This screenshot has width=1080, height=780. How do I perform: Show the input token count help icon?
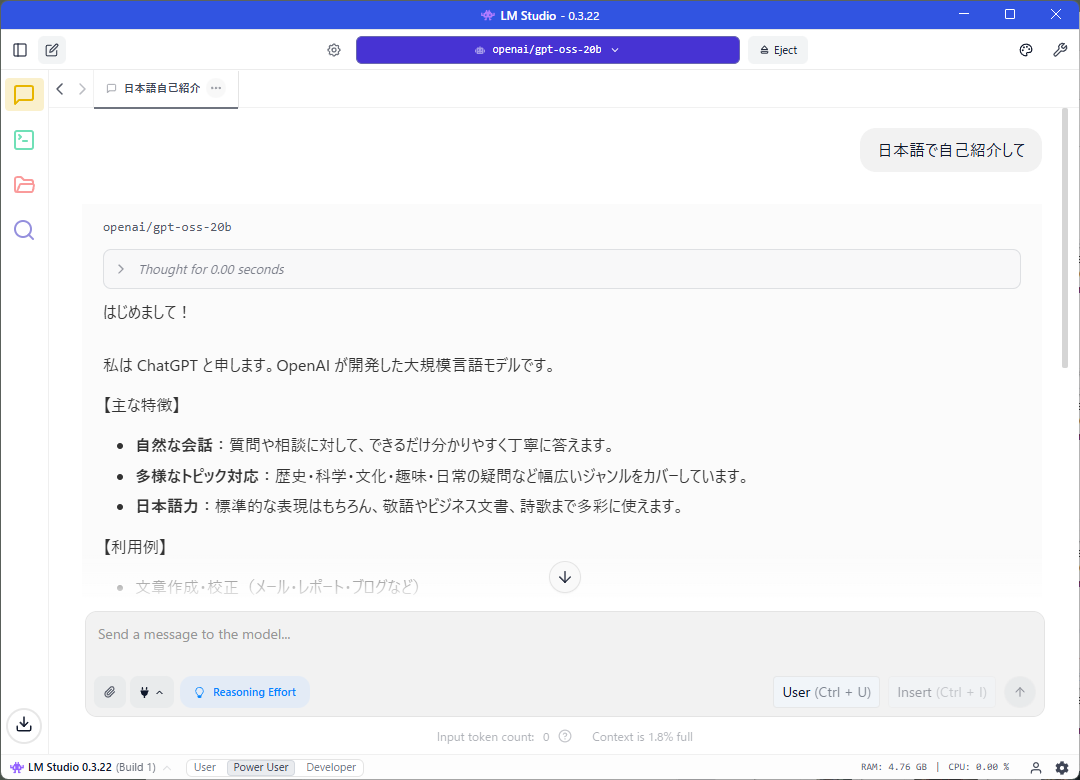pos(565,736)
